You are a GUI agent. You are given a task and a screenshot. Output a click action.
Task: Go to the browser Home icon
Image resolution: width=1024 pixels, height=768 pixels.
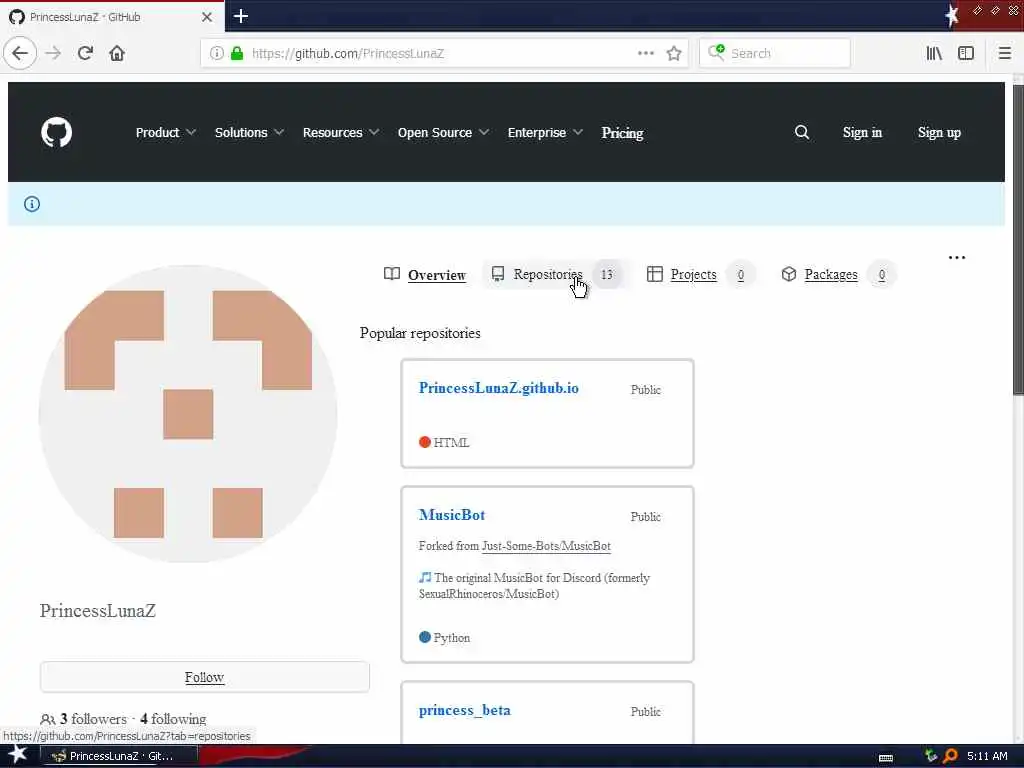(x=117, y=54)
